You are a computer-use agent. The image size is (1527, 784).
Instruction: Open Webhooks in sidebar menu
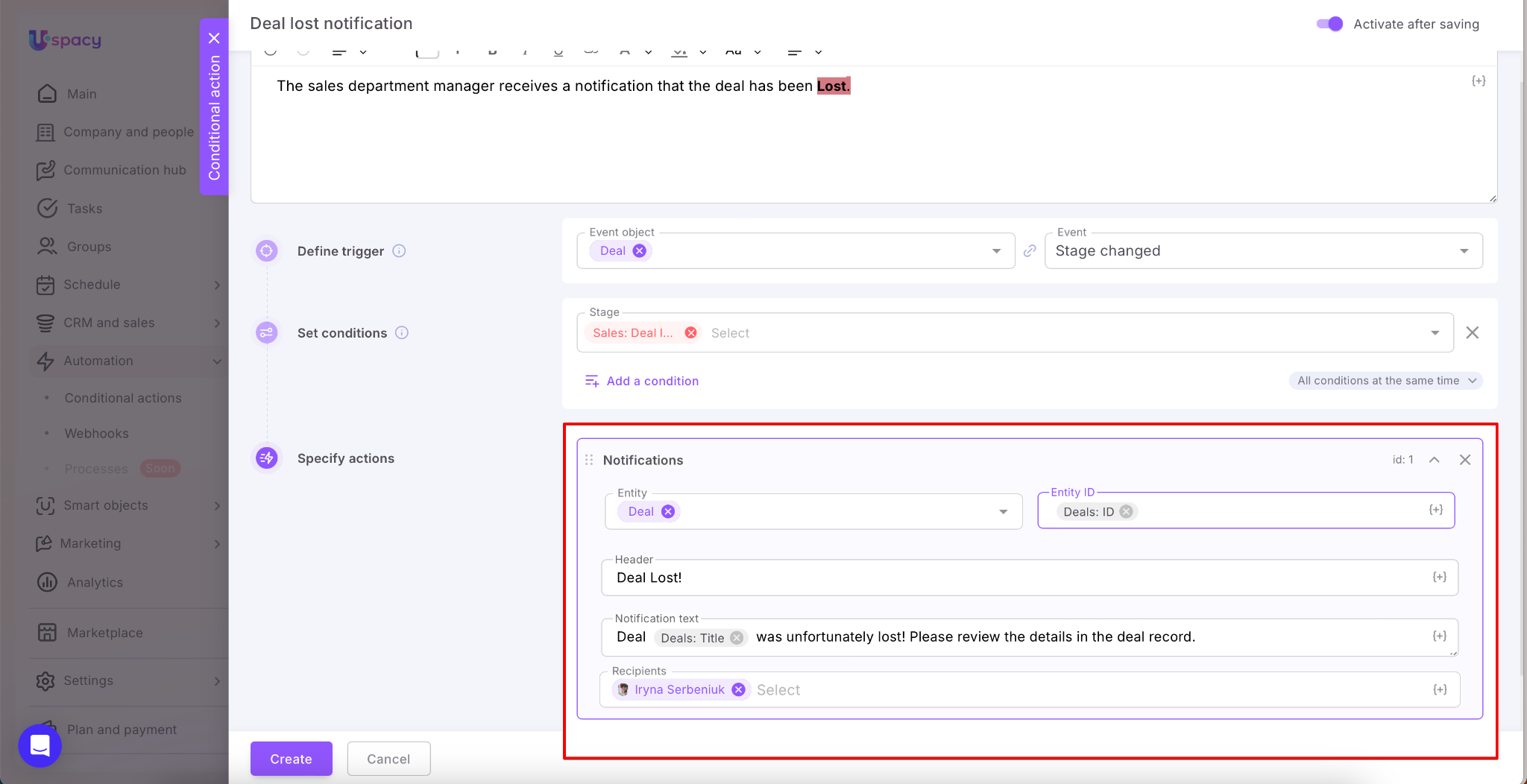97,434
